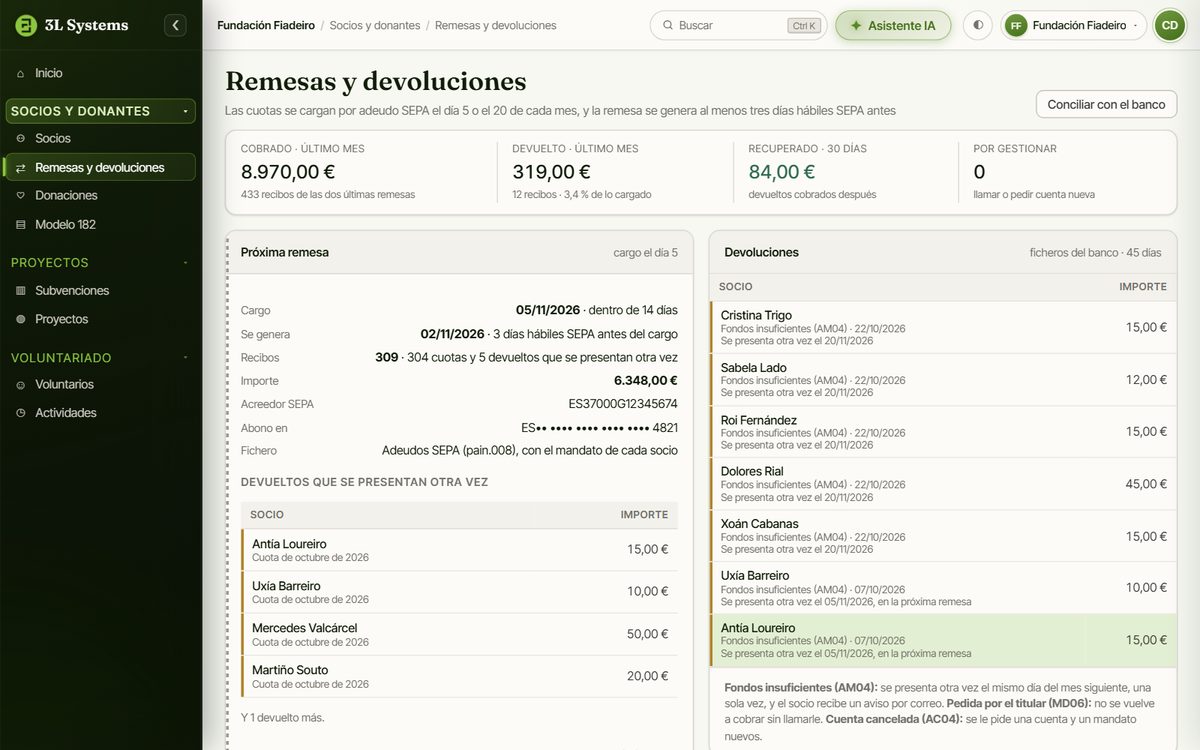
Task: Select Uxía Barreiro in Devoluciones list
Action: coord(943,588)
